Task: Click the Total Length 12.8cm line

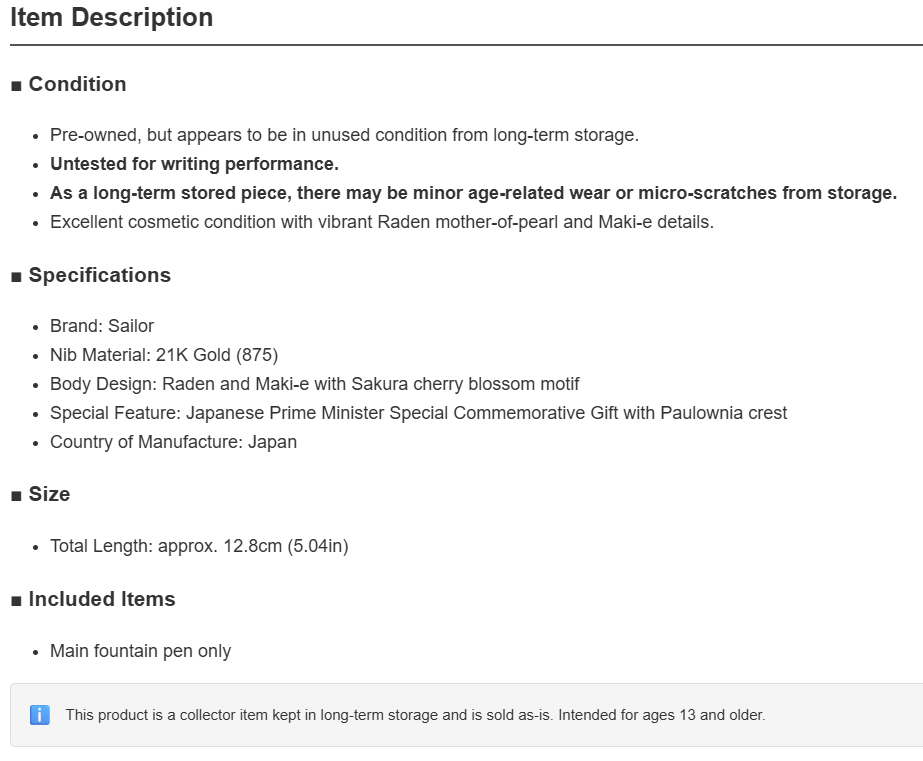Action: [199, 546]
